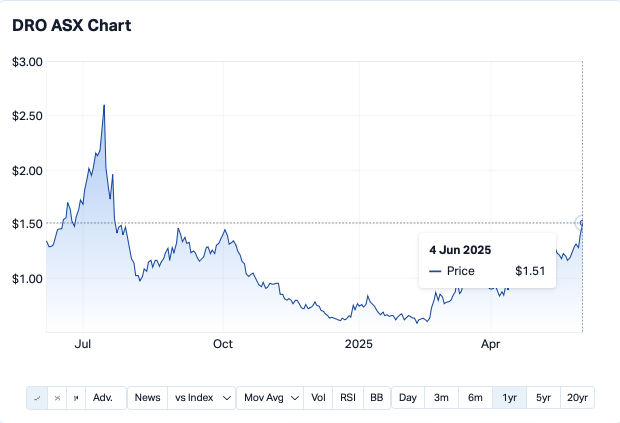
Task: Select the line chart type icon
Action: point(37,398)
